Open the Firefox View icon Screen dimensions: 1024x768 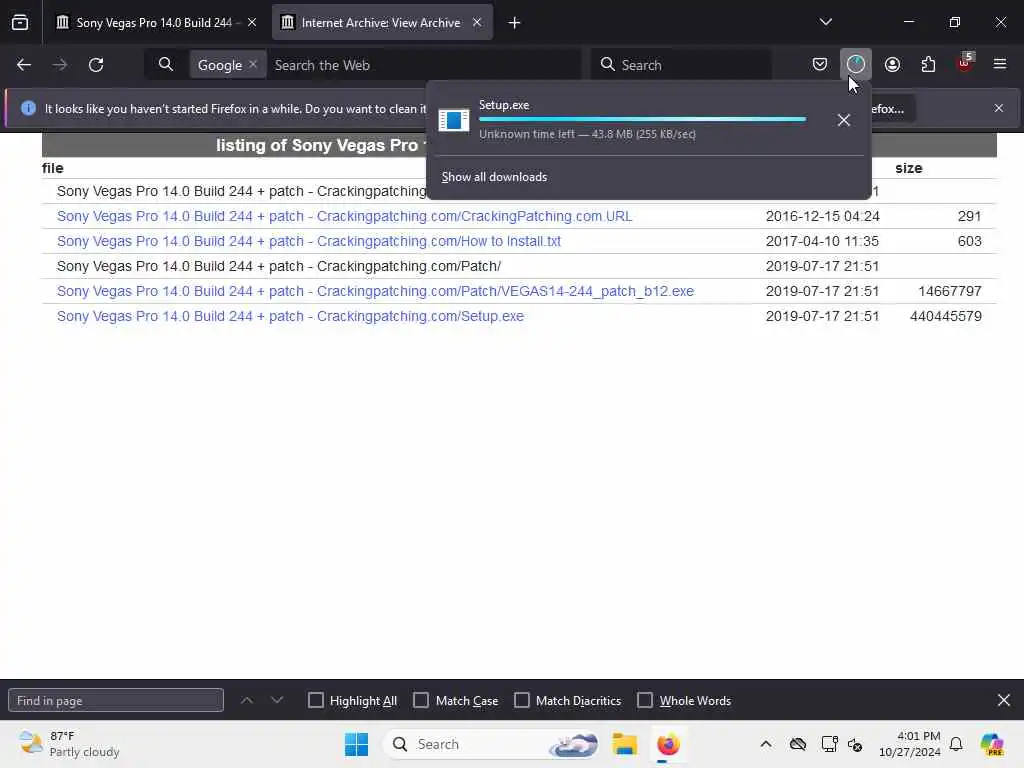(x=20, y=23)
